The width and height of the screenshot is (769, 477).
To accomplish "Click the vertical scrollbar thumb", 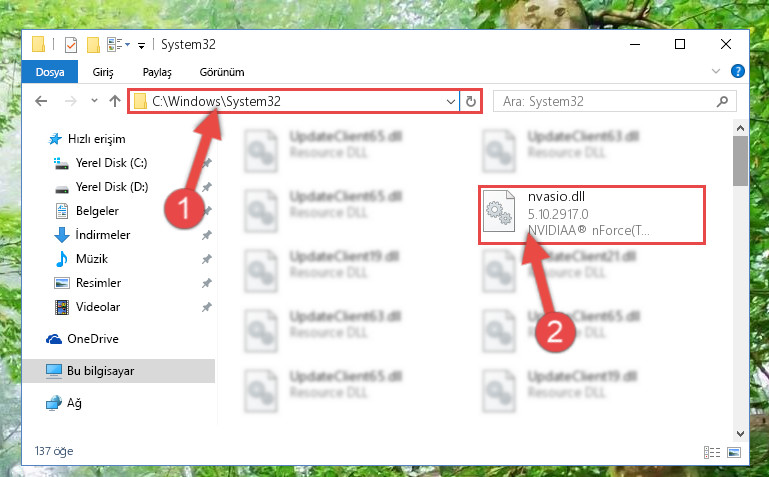I will click(x=740, y=161).
